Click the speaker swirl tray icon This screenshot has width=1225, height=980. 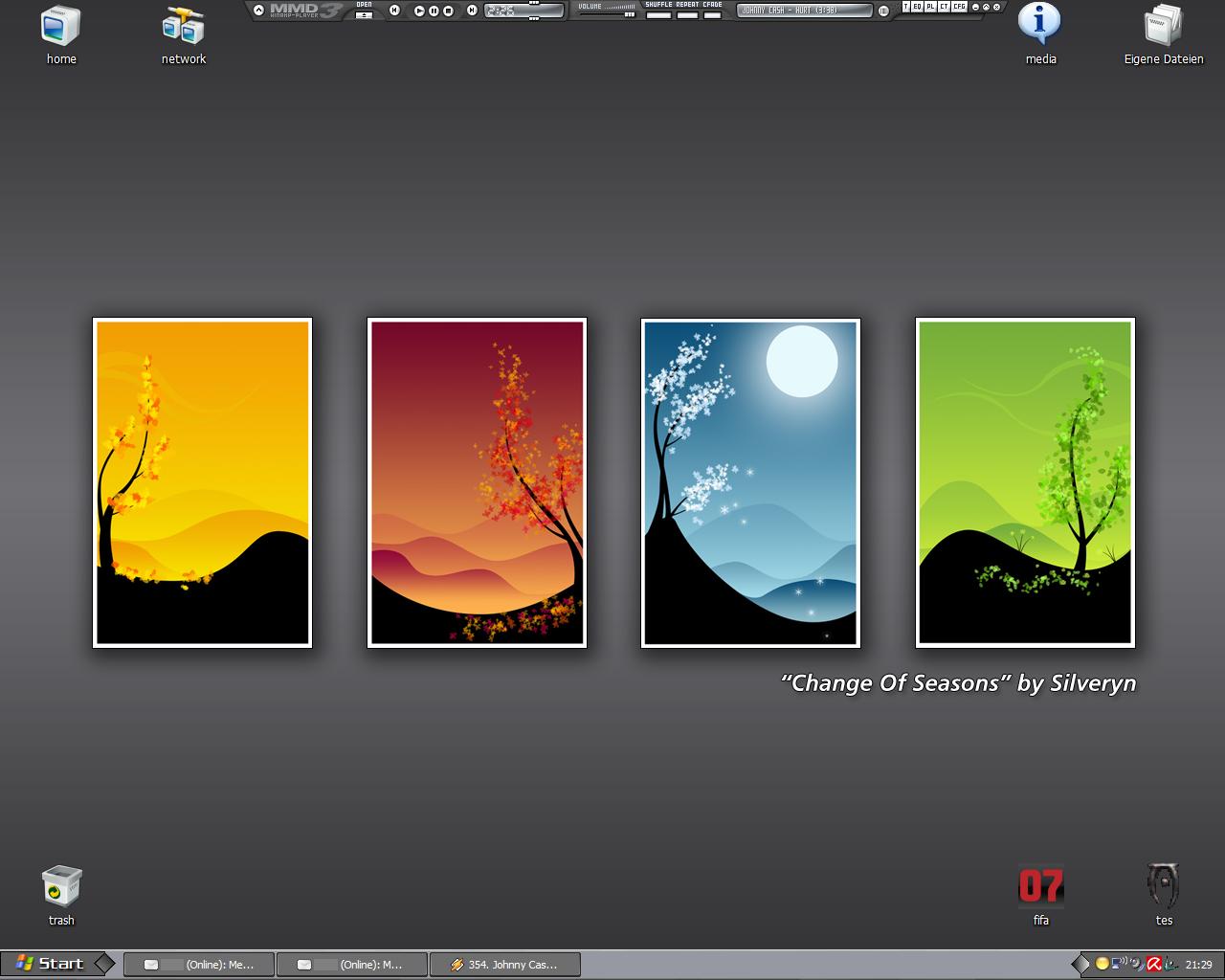coord(1137,964)
